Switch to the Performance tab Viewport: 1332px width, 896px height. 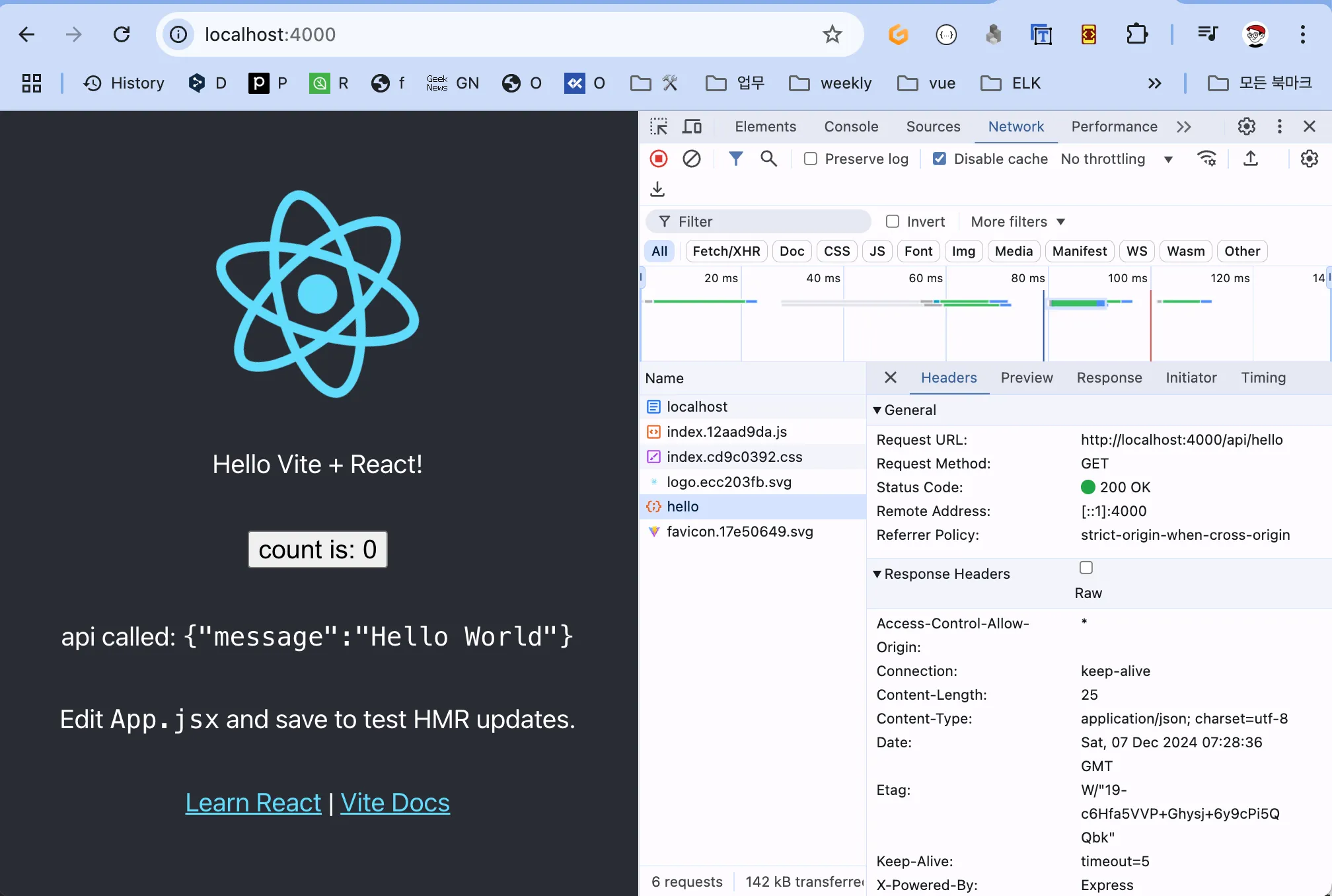tap(1114, 126)
